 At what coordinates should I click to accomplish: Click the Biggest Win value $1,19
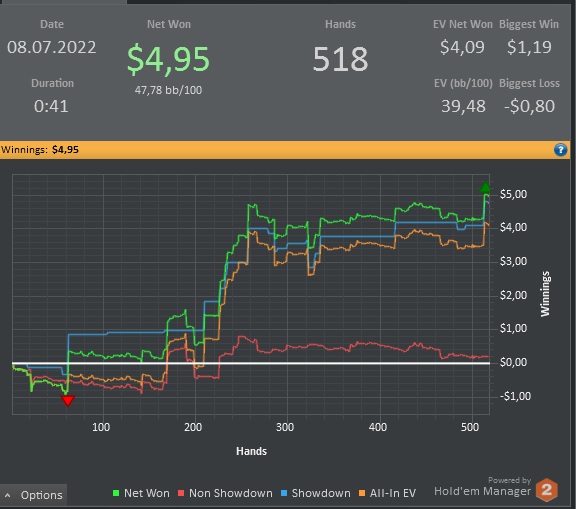tap(529, 47)
